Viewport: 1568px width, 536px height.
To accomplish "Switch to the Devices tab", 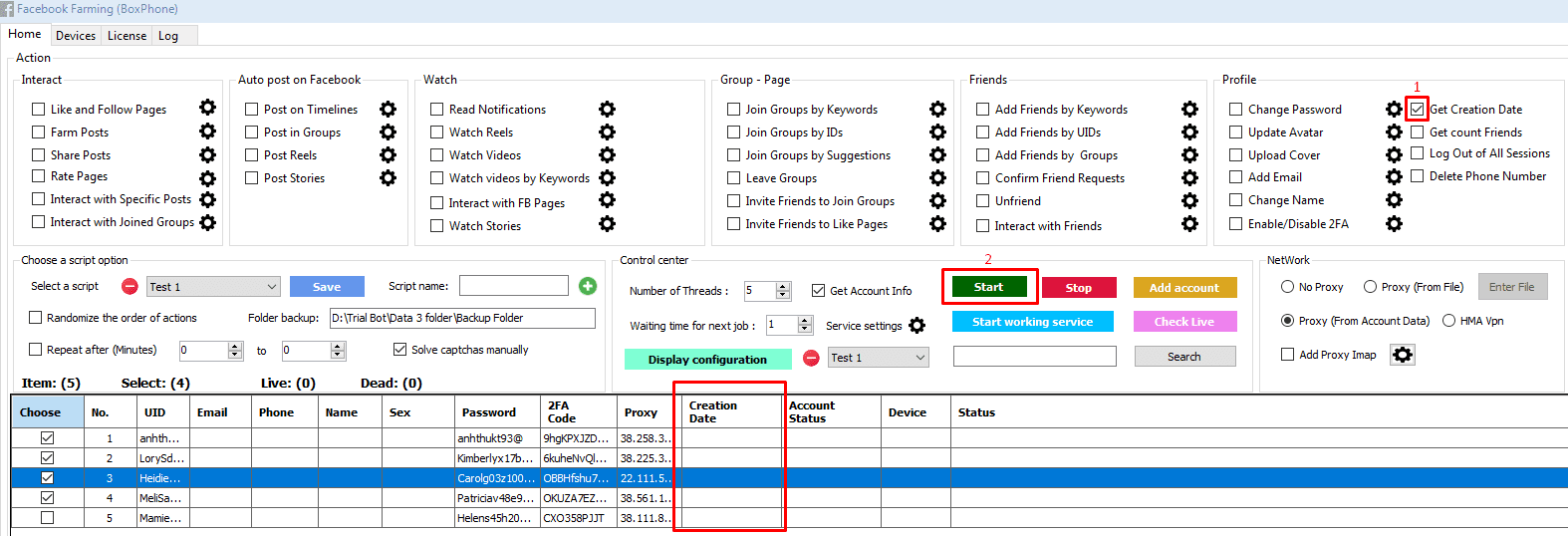I will (x=76, y=35).
